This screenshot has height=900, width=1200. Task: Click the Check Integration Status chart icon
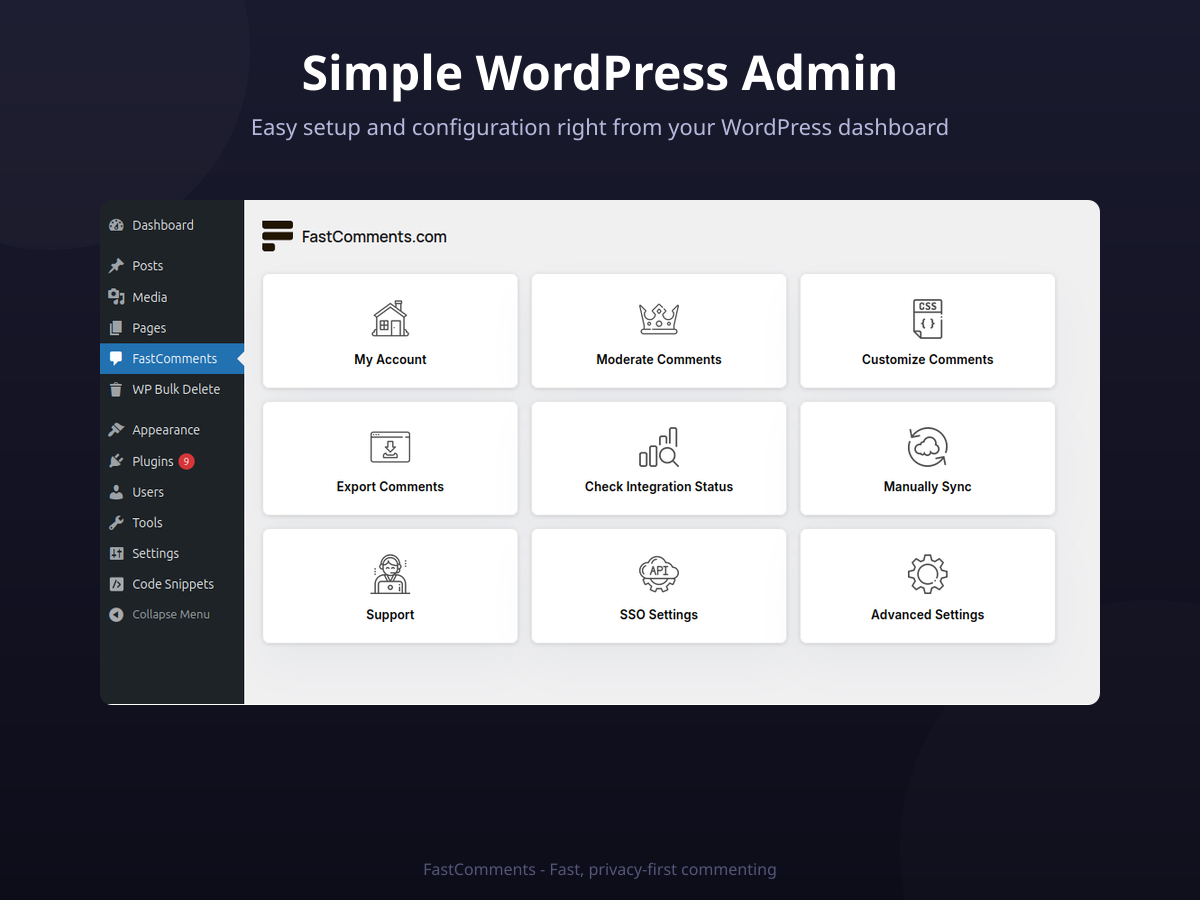coord(659,447)
